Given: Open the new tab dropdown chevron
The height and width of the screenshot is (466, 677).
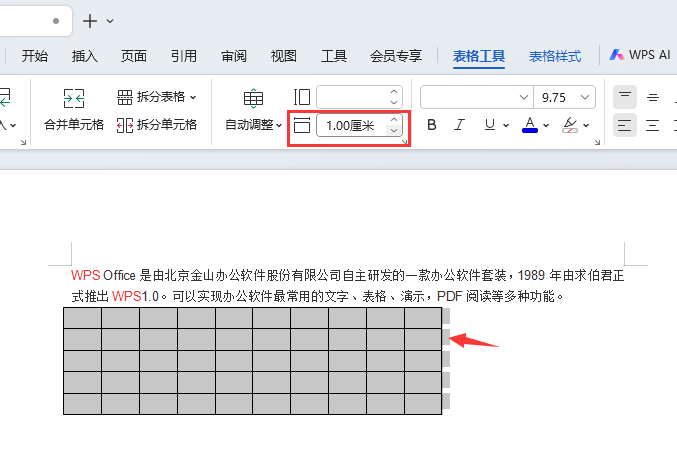Looking at the screenshot, I should (110, 21).
